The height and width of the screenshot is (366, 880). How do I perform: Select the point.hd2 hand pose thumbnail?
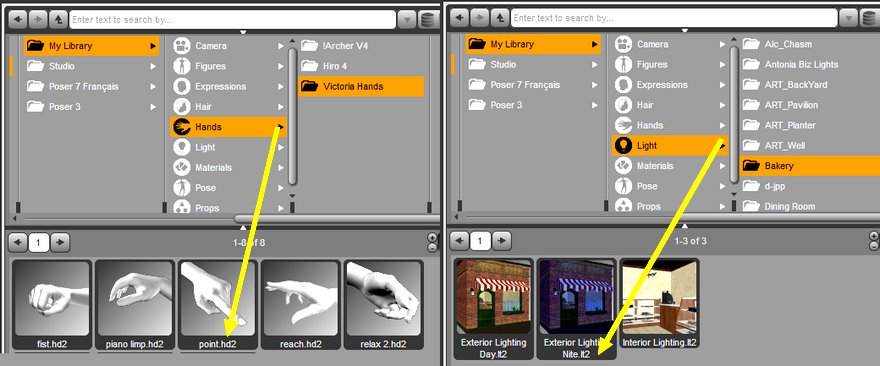click(x=218, y=305)
